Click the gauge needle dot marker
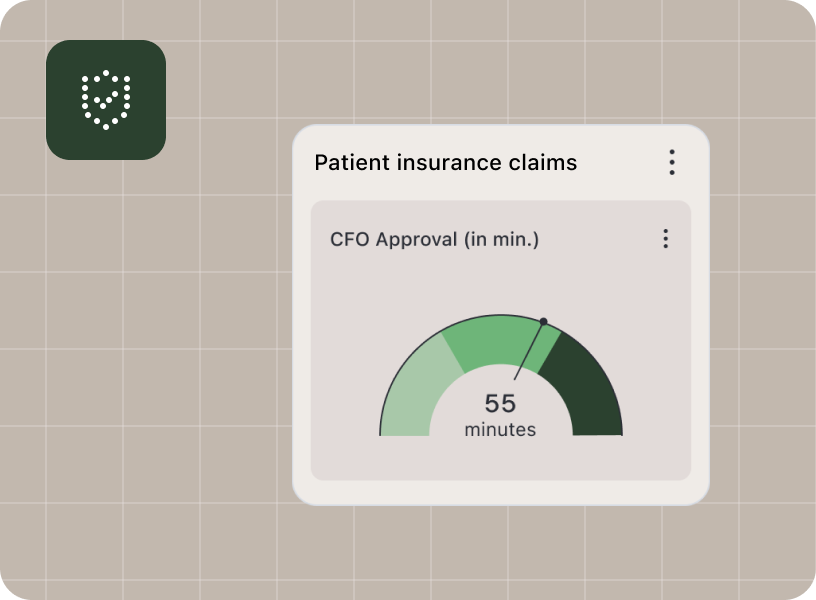Screen dimensions: 816x600 click(545, 321)
